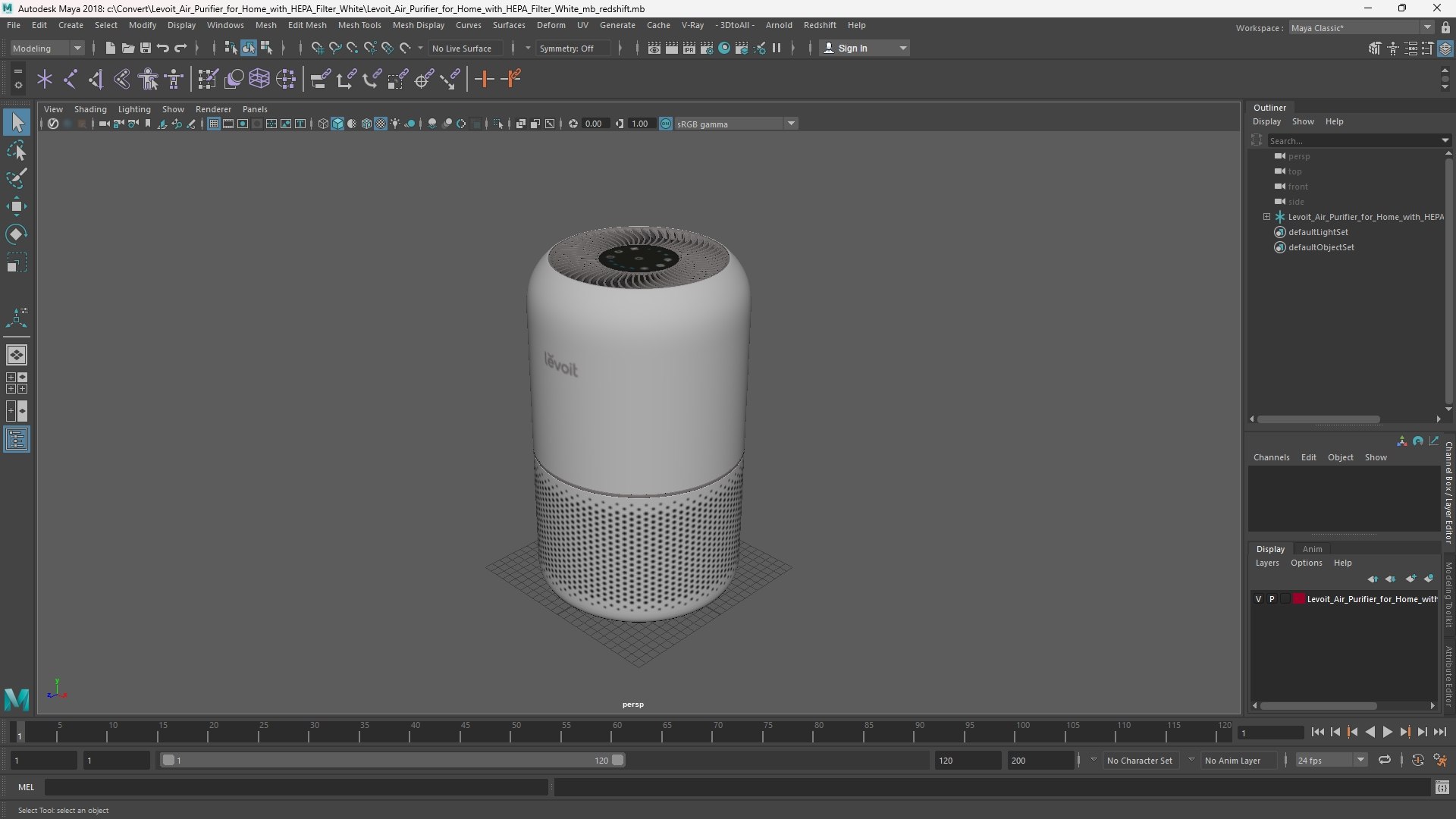Screen dimensions: 1456x819
Task: Click play forwards button
Action: point(1387,732)
